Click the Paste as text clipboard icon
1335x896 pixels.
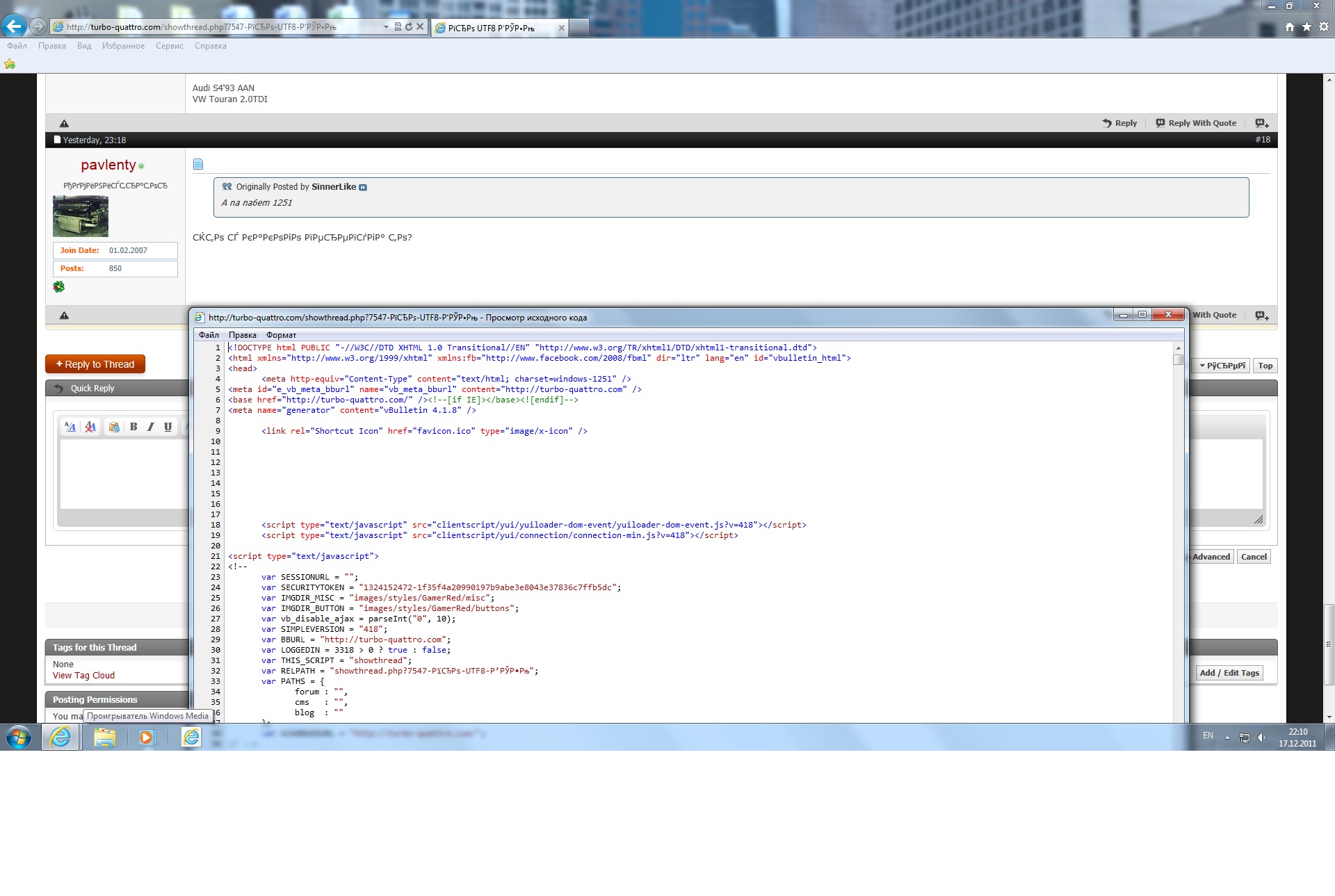(114, 427)
